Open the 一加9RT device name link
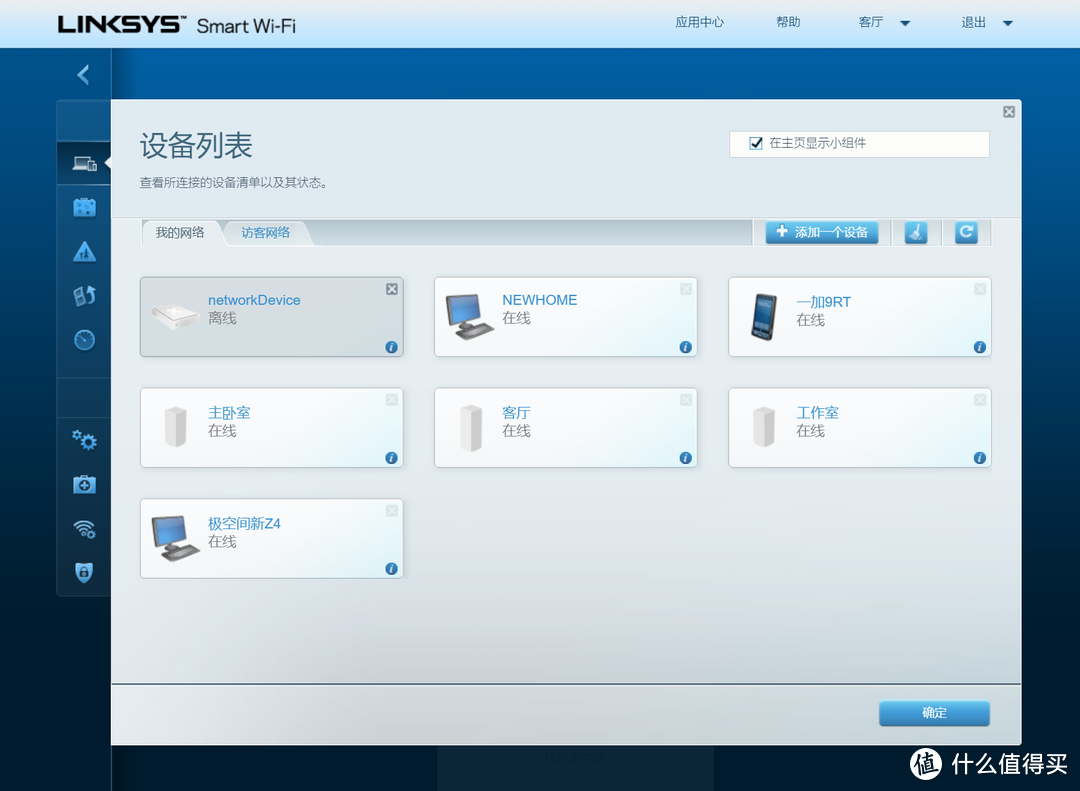The width and height of the screenshot is (1080, 791). (x=823, y=302)
